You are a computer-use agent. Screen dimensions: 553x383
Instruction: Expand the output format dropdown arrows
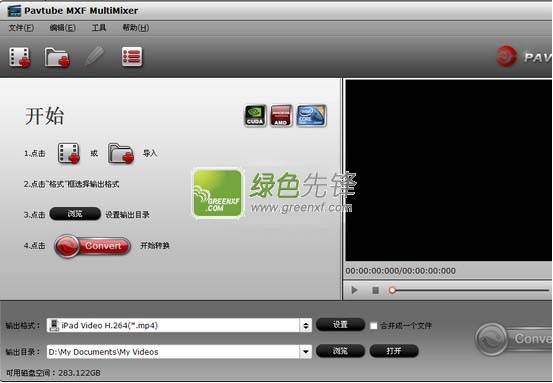pos(305,325)
